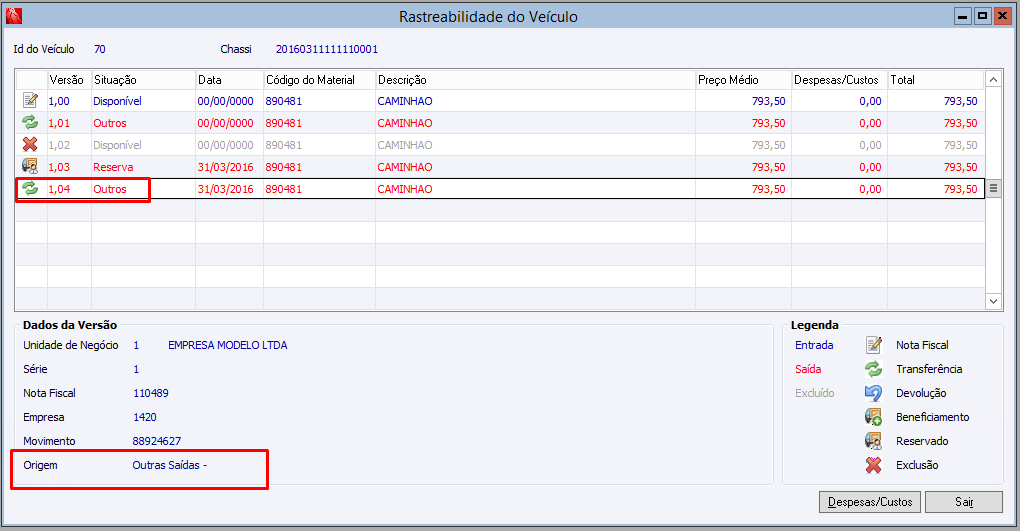Click the Beneficiamento legend icon
This screenshot has width=1020, height=531.
873,417
